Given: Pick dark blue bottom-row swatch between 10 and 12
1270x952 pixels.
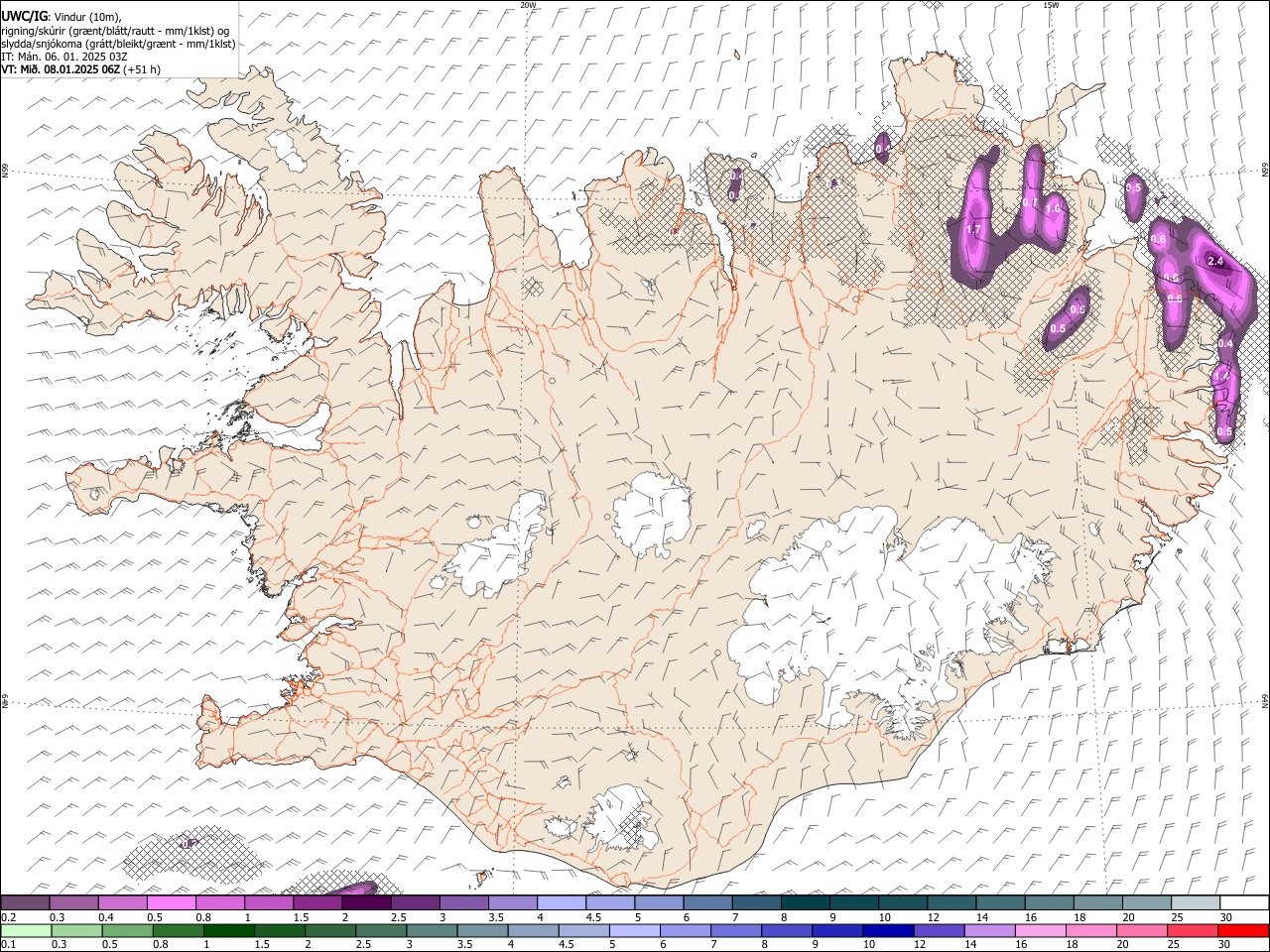Looking at the screenshot, I should (x=886, y=931).
